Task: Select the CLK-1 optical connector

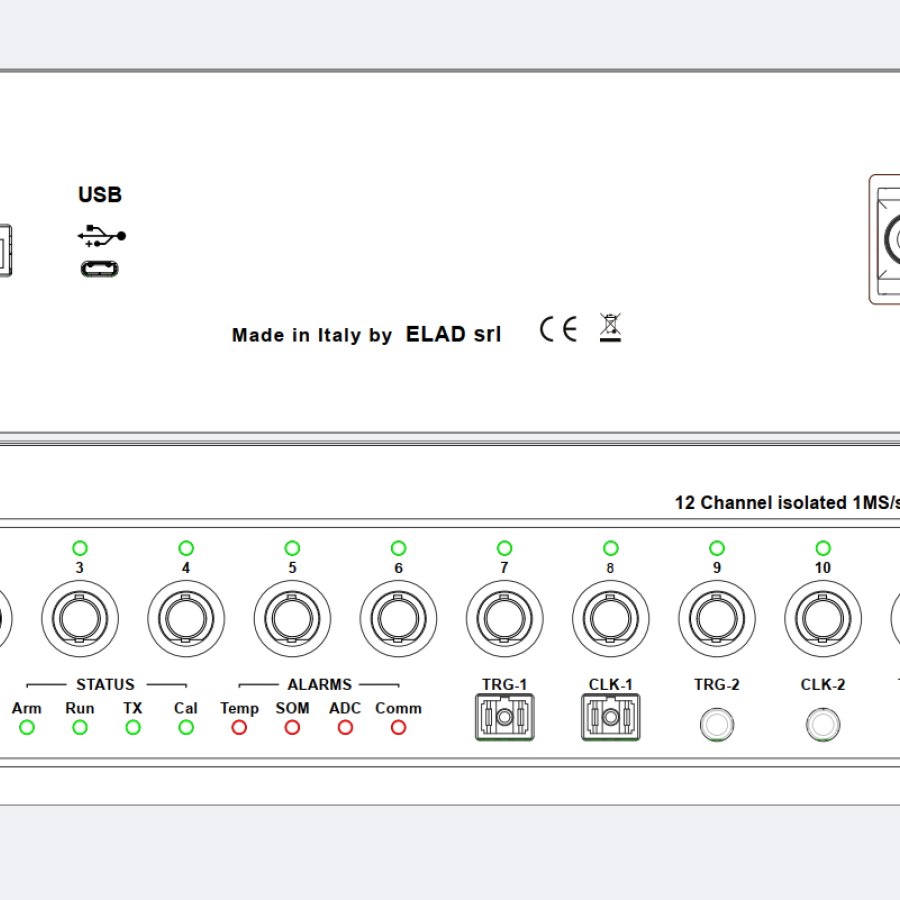Action: (610, 719)
